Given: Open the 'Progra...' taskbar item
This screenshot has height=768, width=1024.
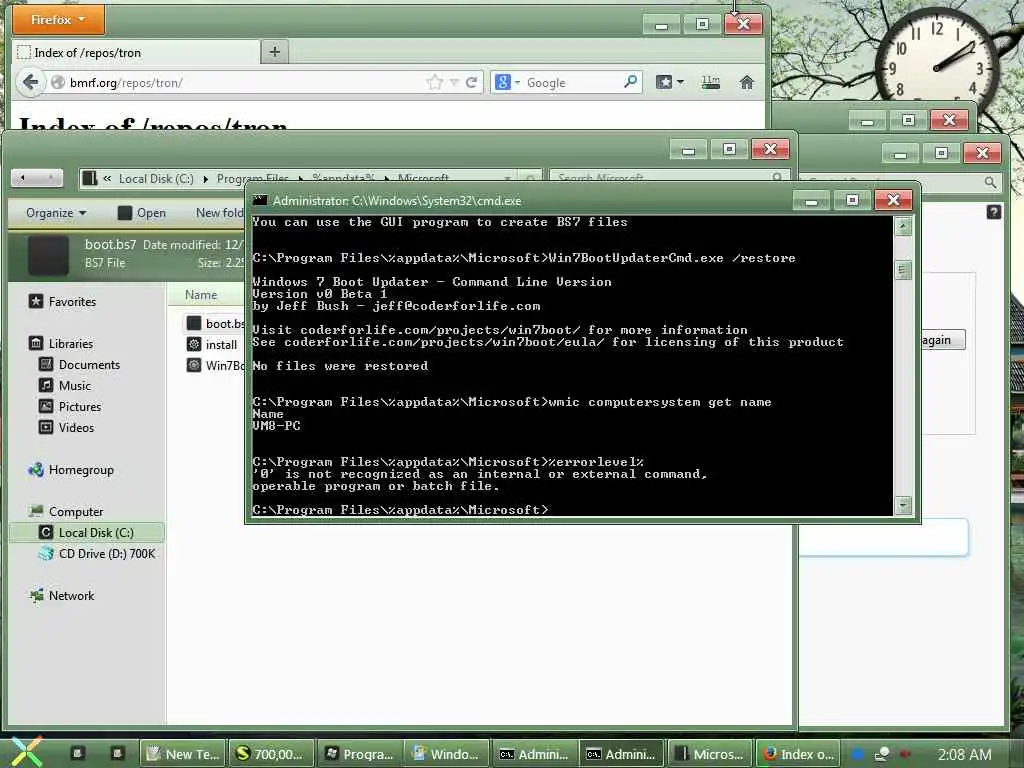Looking at the screenshot, I should (x=360, y=754).
